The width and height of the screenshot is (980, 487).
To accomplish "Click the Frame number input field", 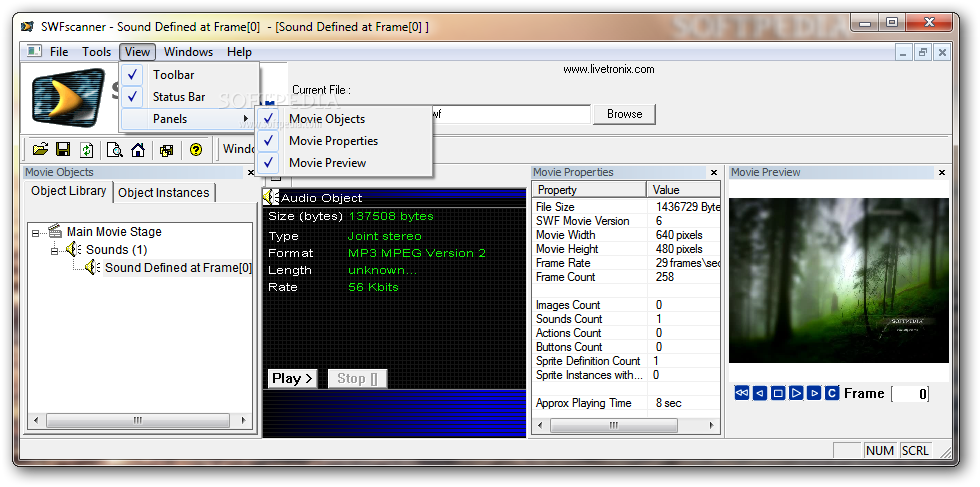I will [x=910, y=394].
